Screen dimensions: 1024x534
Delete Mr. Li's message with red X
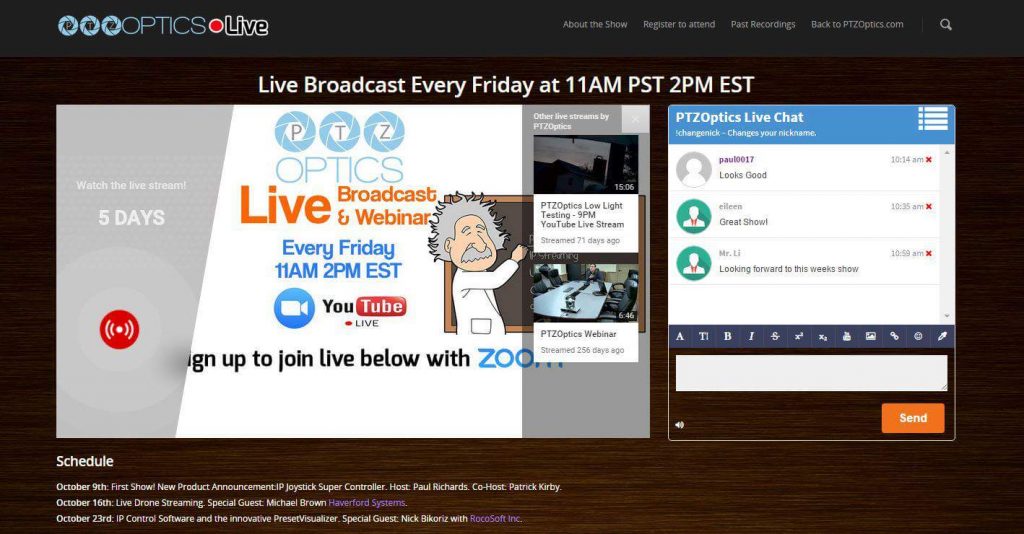pos(929,253)
